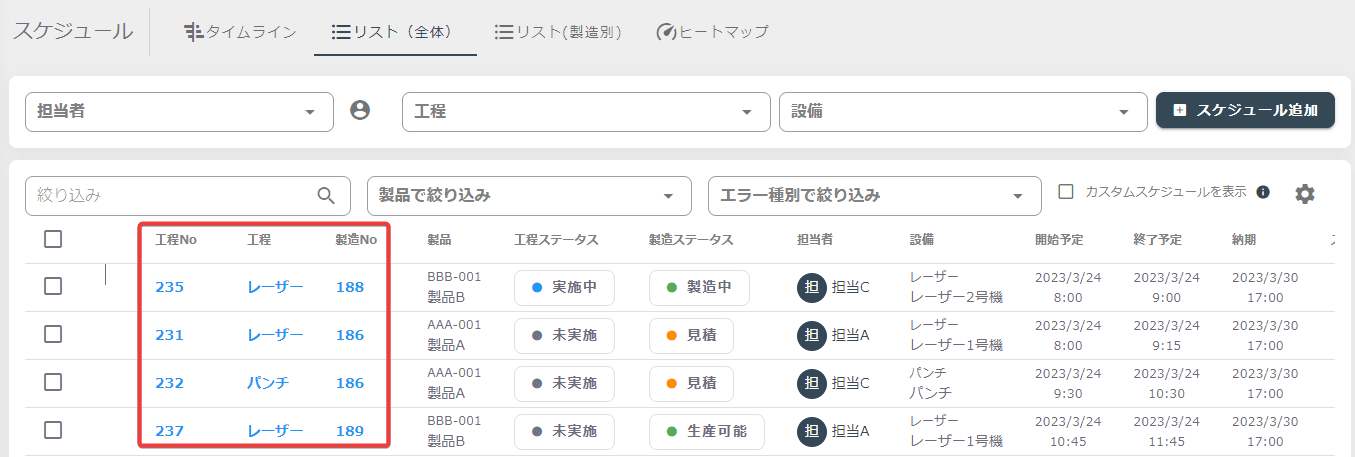Click the 生産可能 status chip with green dot
Screen dimensions: 1355x457
point(706,431)
